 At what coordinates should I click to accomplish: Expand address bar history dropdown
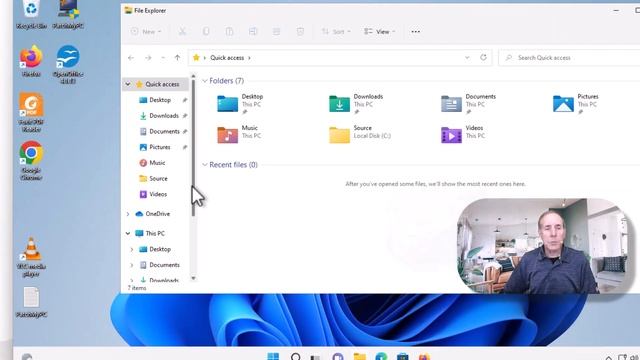click(467, 58)
